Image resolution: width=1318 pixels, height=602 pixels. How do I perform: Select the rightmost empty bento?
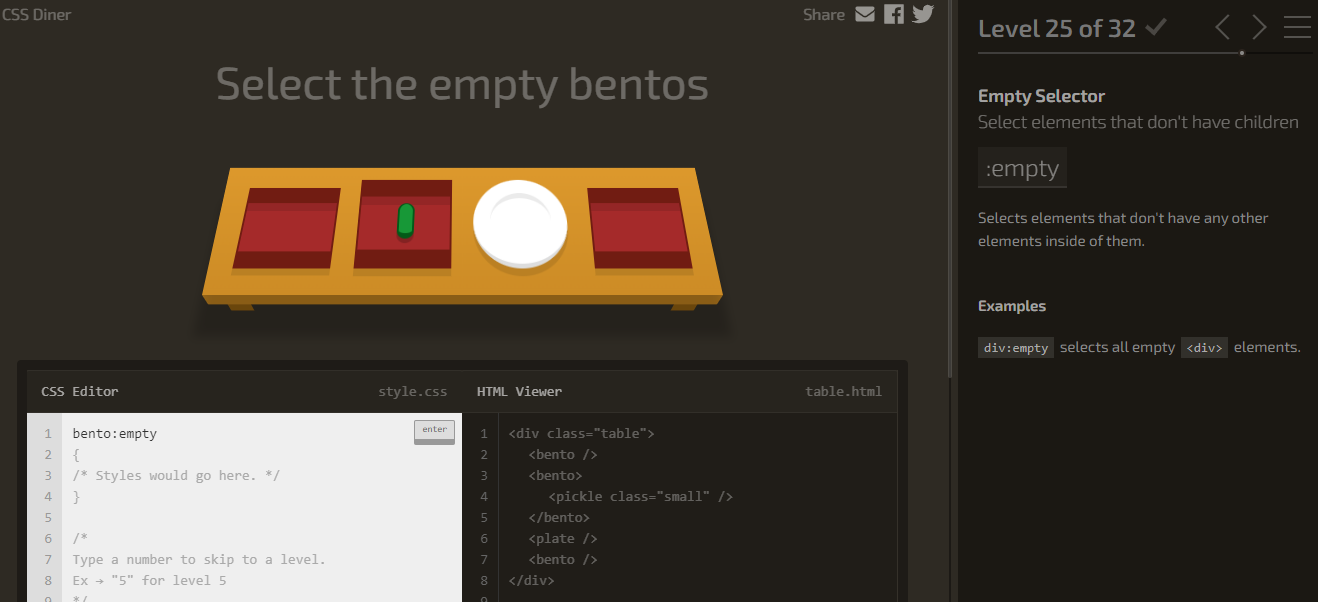[x=639, y=229]
